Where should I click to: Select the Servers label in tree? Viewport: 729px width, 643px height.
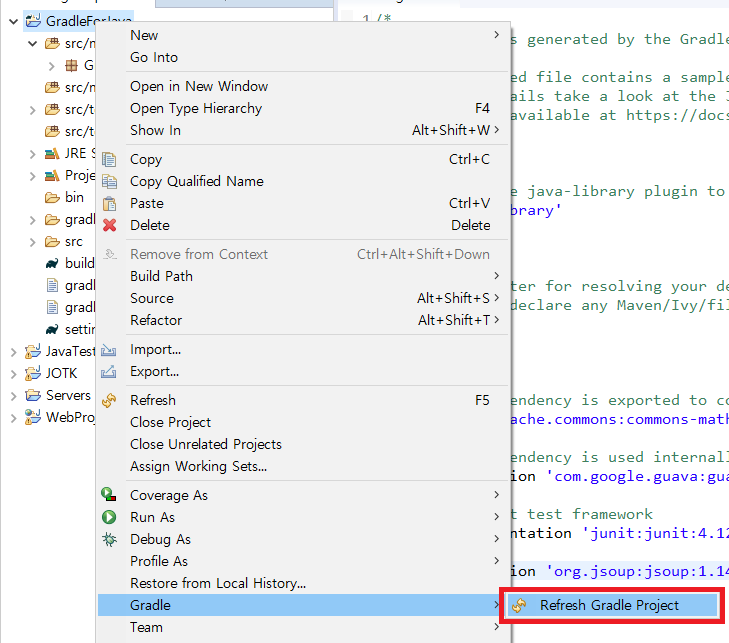pyautogui.click(x=68, y=395)
